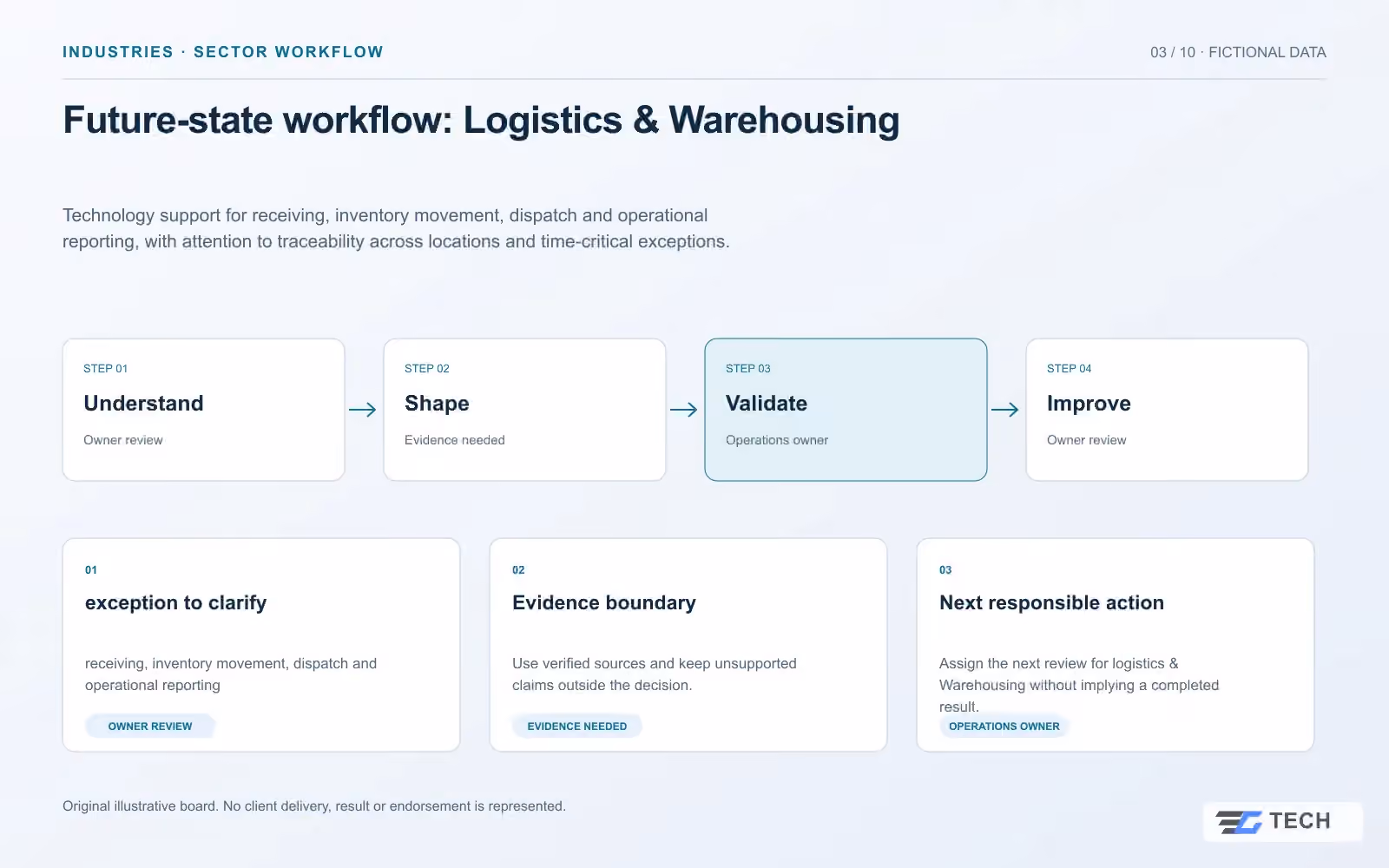Click the OPERATIONS OWNER tag

[x=1004, y=727]
